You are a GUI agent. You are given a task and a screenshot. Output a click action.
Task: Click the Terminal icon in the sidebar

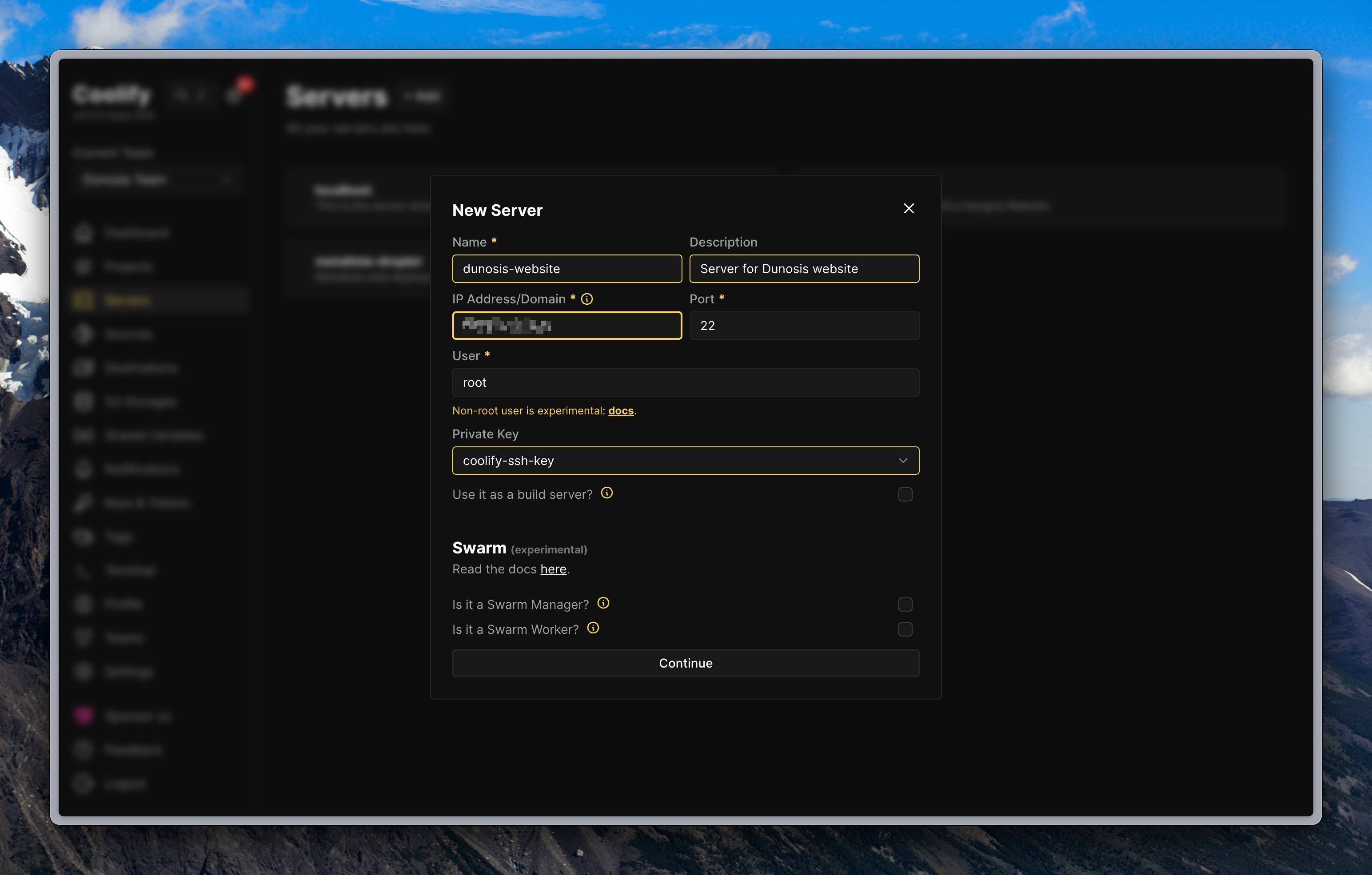pyautogui.click(x=84, y=570)
